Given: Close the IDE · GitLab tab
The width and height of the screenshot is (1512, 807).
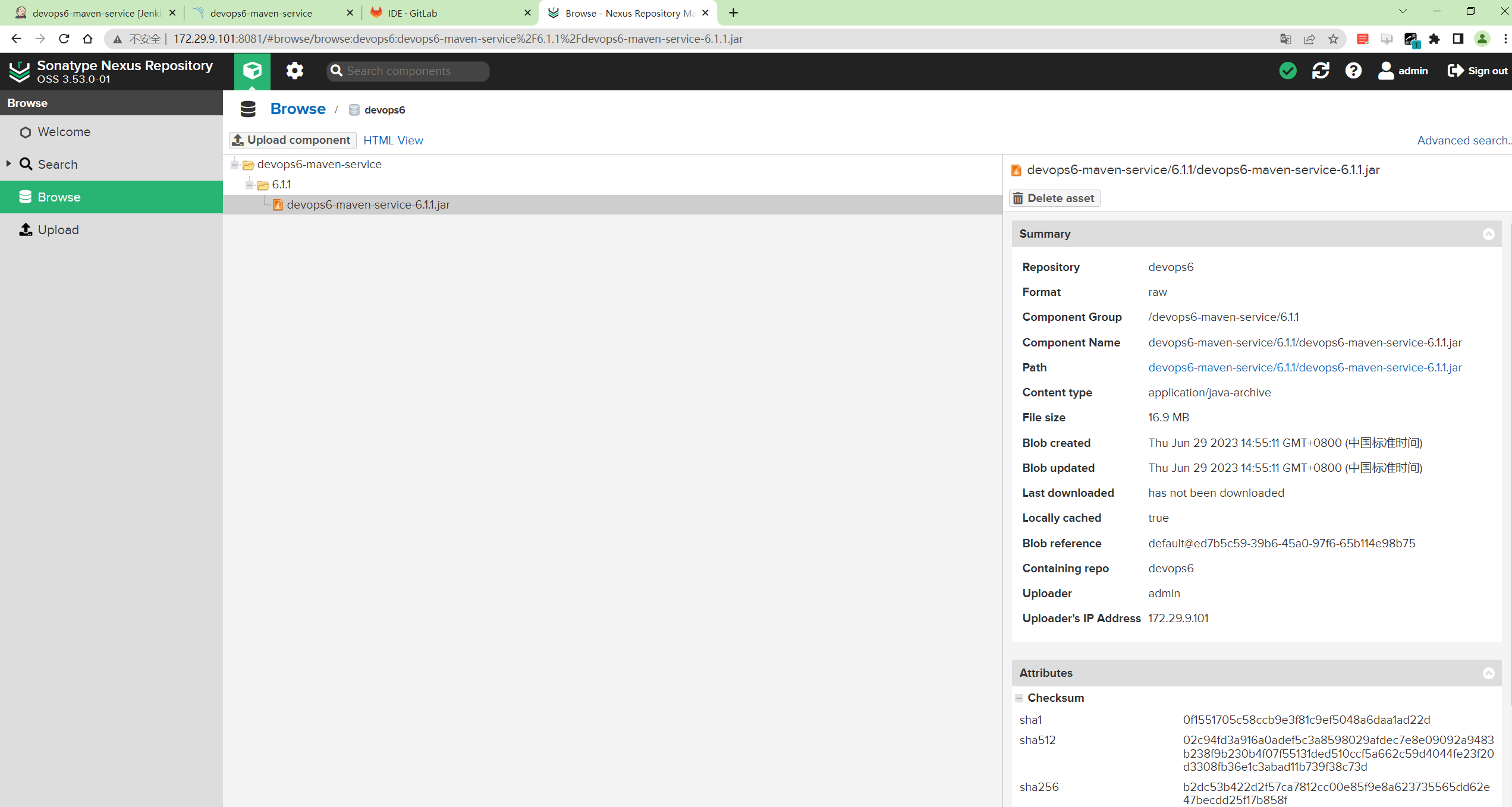Looking at the screenshot, I should [x=527, y=12].
